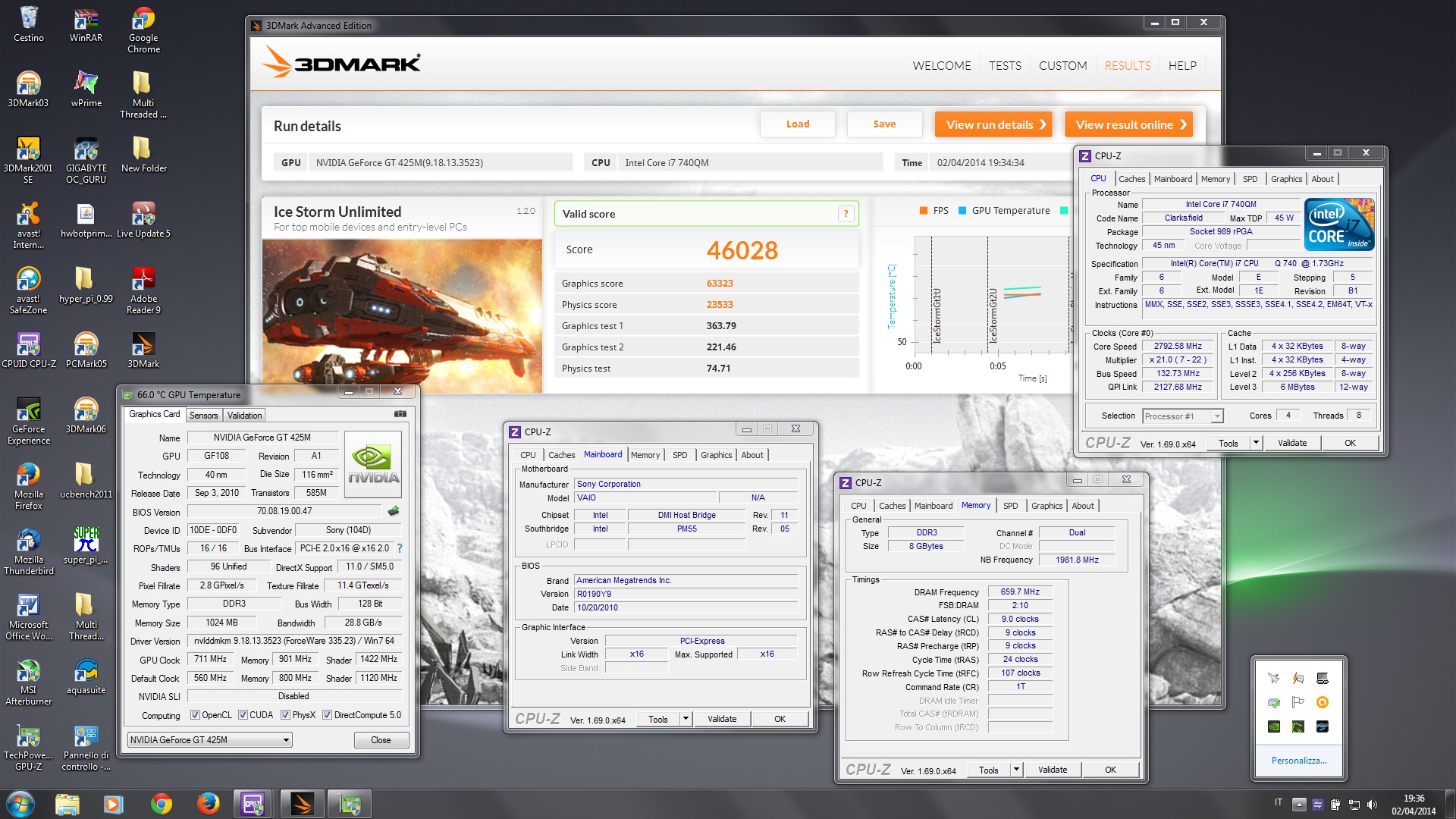Click View result online button
Viewport: 1456px width, 819px height.
(x=1128, y=124)
